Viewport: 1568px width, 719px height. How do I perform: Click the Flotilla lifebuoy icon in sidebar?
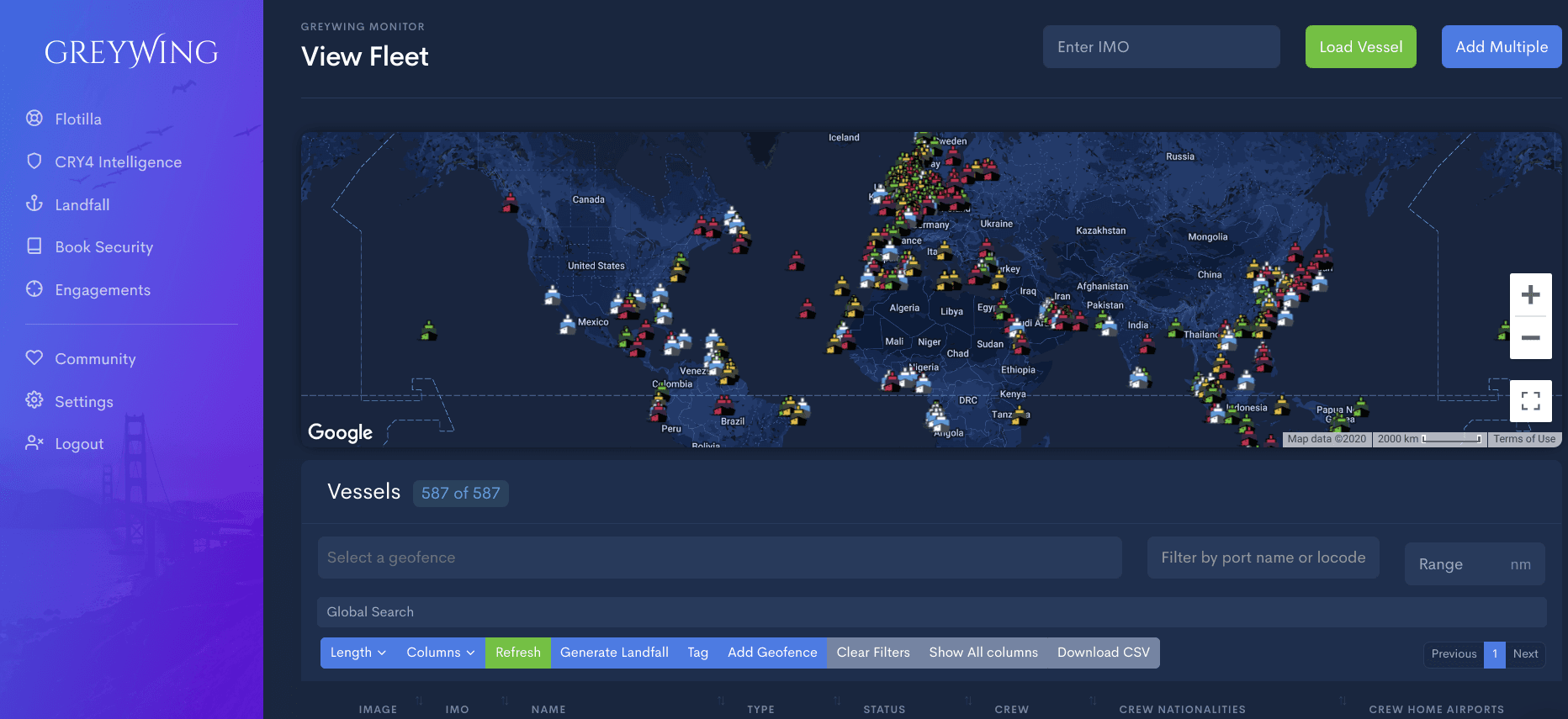click(x=34, y=119)
